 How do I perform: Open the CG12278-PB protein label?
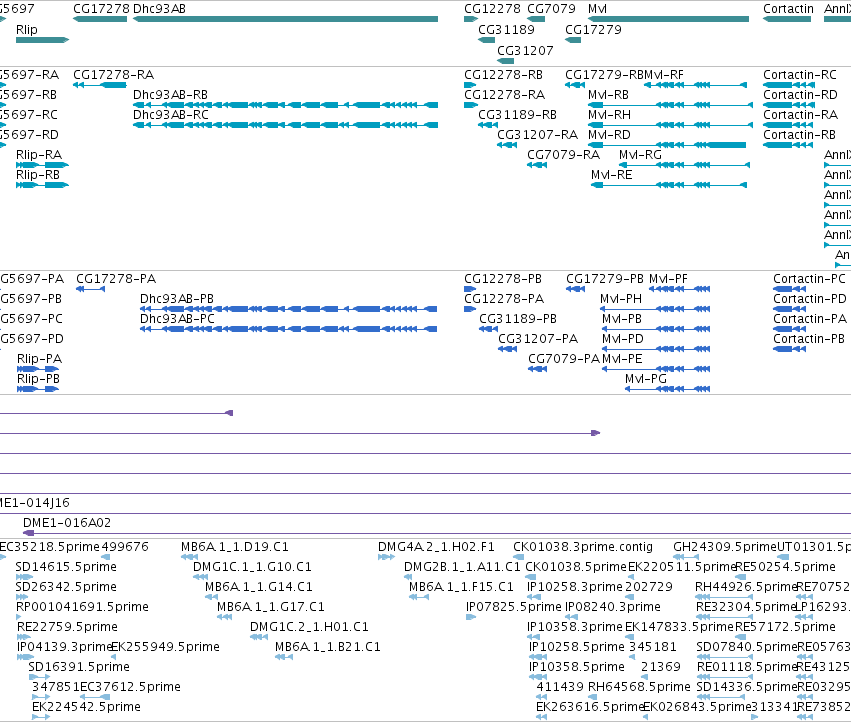point(503,278)
